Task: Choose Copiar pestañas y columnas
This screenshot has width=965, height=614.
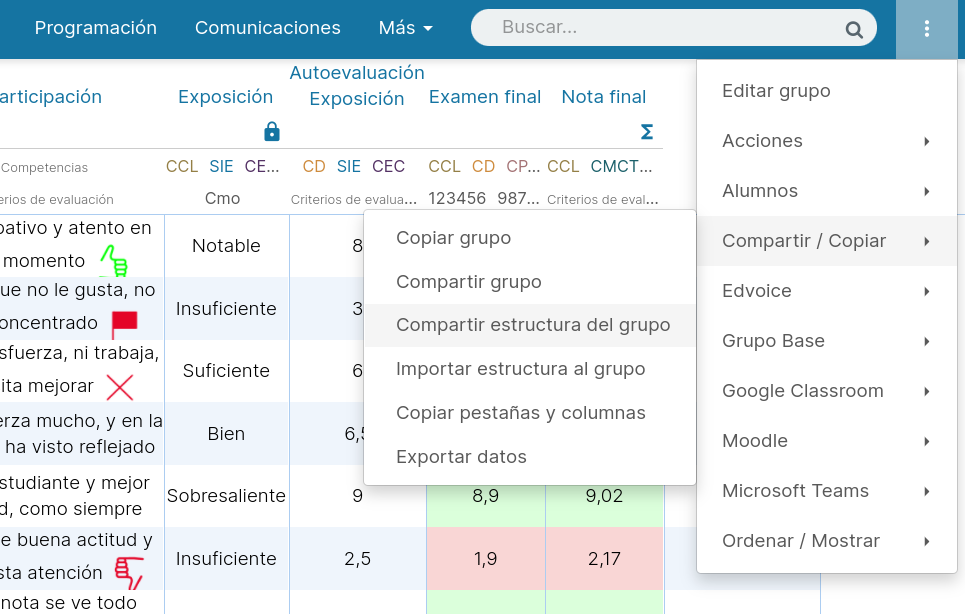Action: click(530, 413)
